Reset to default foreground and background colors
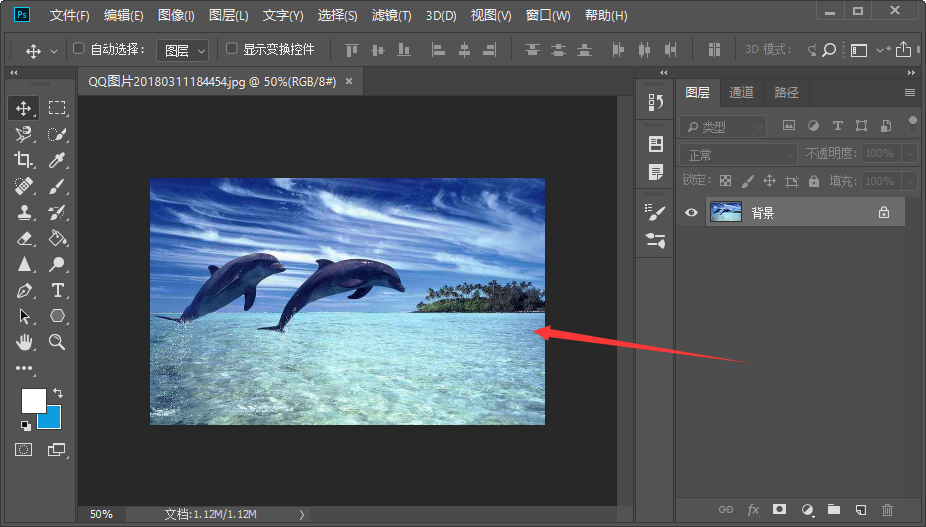The height and width of the screenshot is (527, 926). tap(25, 425)
